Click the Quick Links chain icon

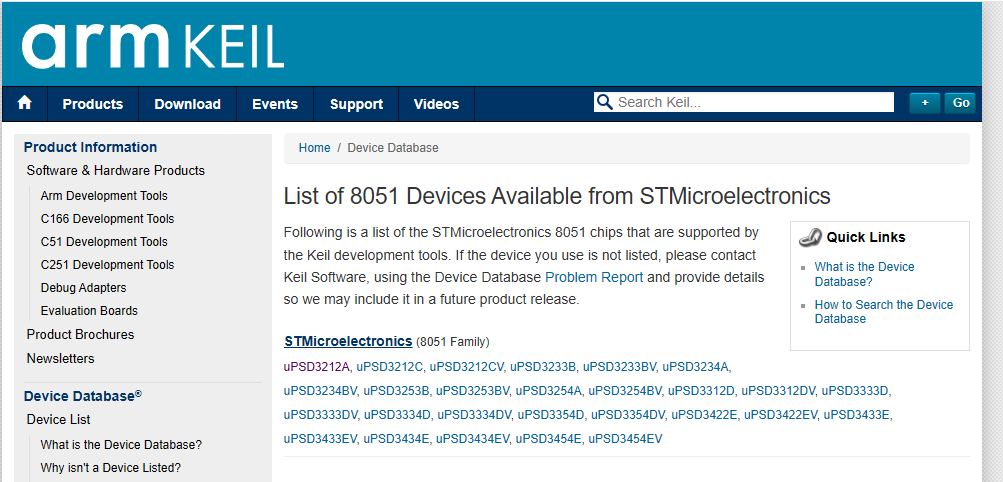coord(810,238)
